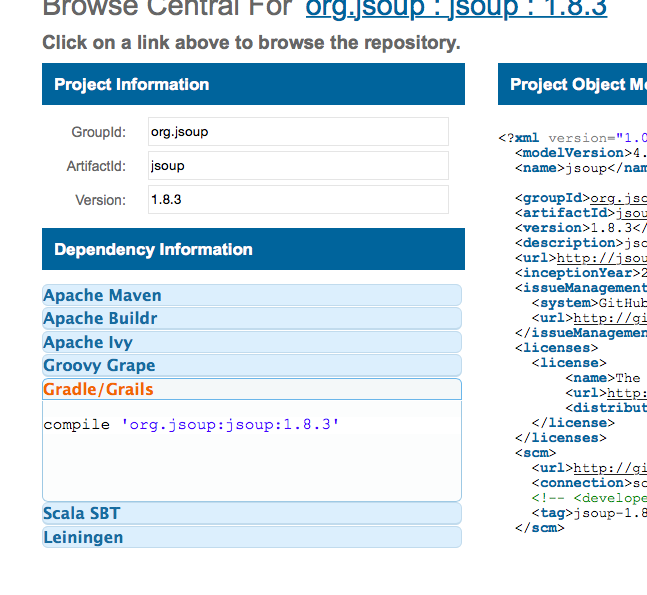
Task: Click the xml version declaration line
Action: [573, 138]
